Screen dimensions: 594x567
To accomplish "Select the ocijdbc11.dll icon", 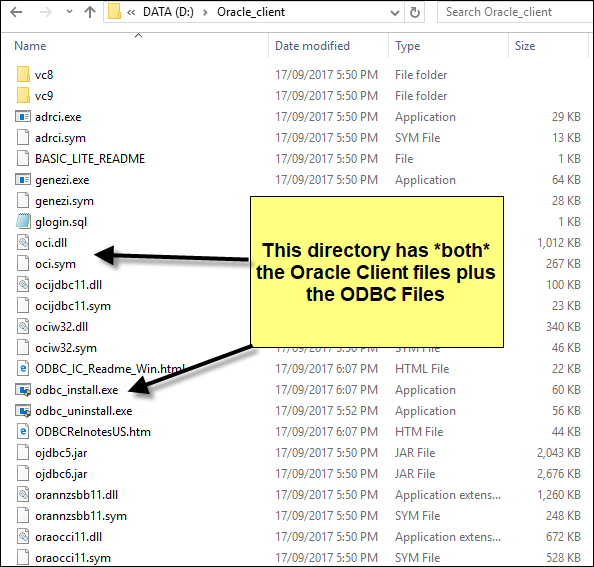I will (23, 284).
